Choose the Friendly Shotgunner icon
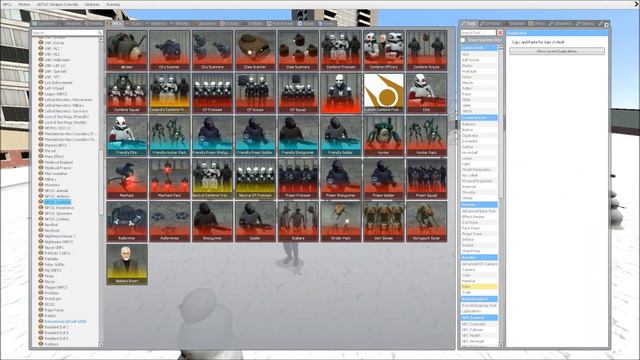Screen dimensions: 640x360 298,136
